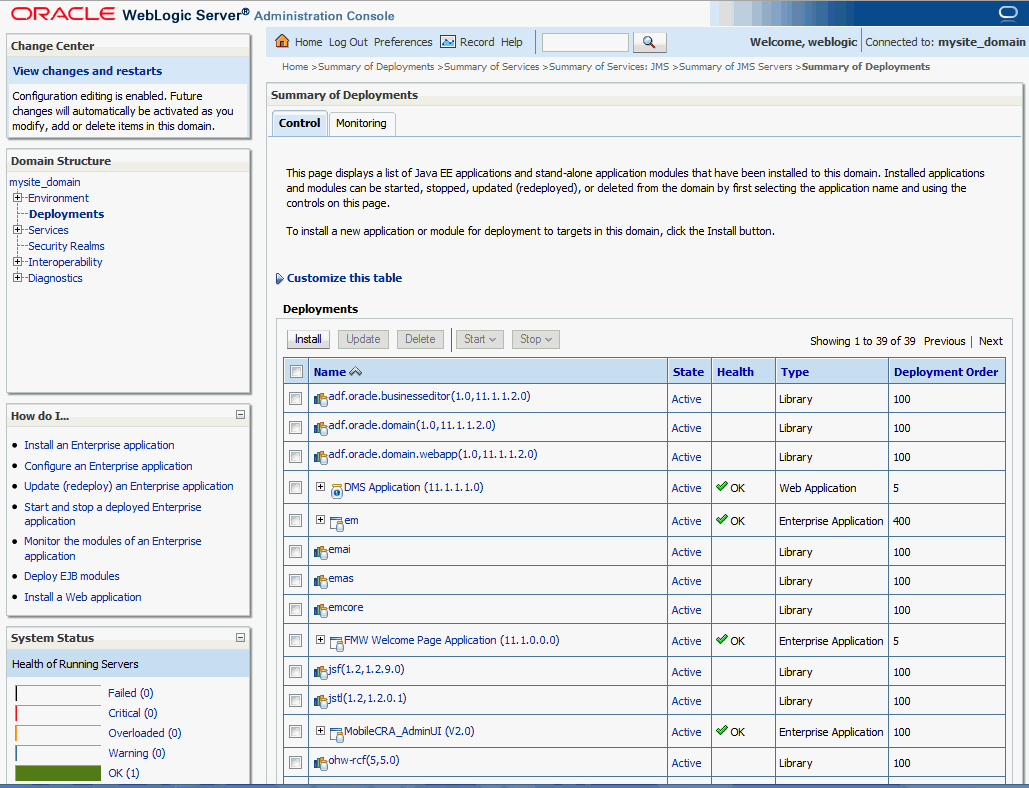Click the green OK checkmark for MobileCRA_AdminUI
Viewport: 1029px width, 788px height.
(722, 730)
